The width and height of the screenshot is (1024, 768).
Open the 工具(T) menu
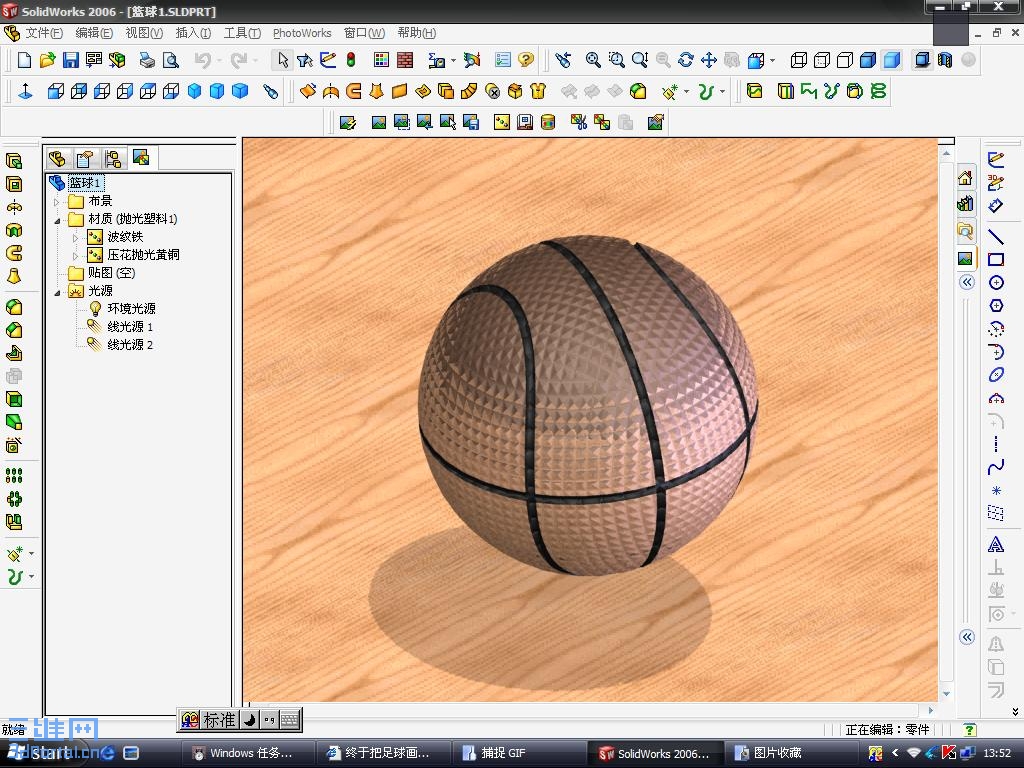pyautogui.click(x=241, y=33)
